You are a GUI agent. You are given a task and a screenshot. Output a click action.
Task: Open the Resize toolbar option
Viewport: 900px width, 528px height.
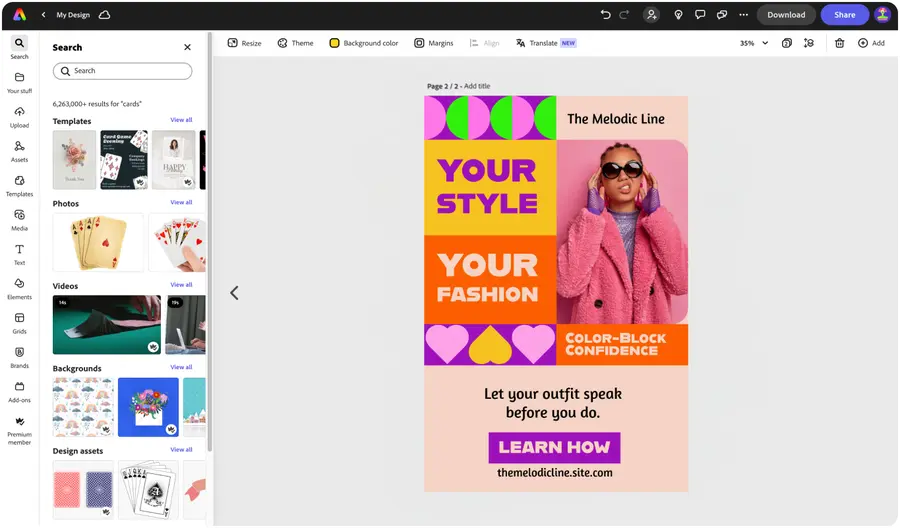245,43
